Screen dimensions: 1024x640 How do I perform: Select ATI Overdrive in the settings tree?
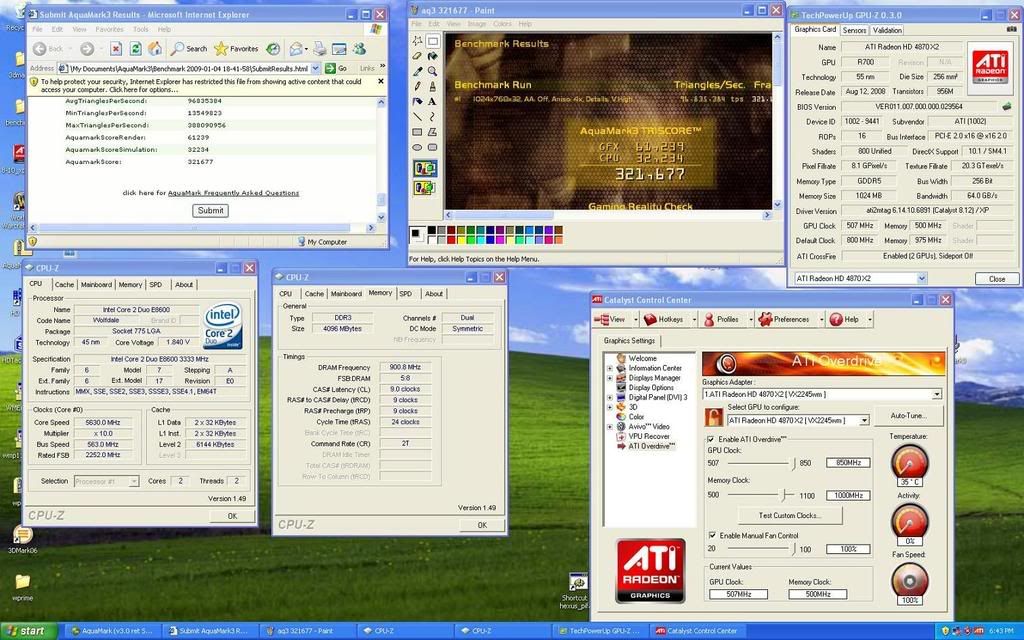coord(651,446)
